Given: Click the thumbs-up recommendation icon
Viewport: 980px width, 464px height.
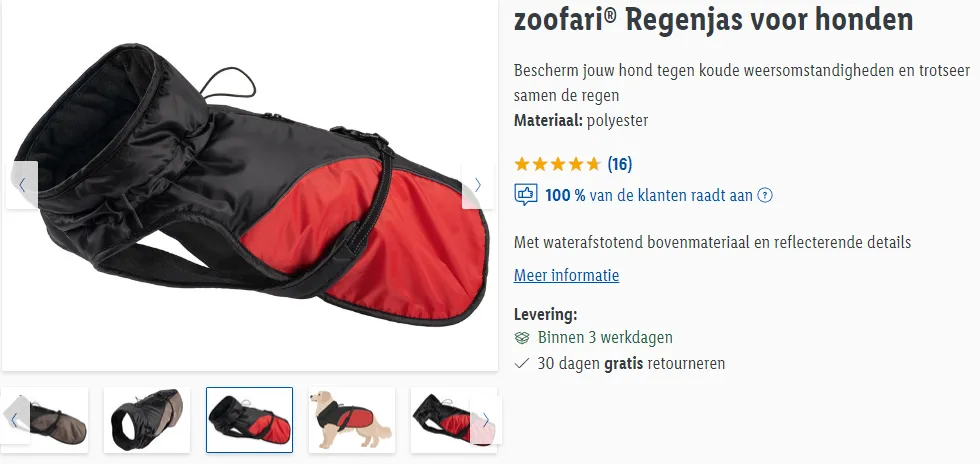Looking at the screenshot, I should click(526, 195).
